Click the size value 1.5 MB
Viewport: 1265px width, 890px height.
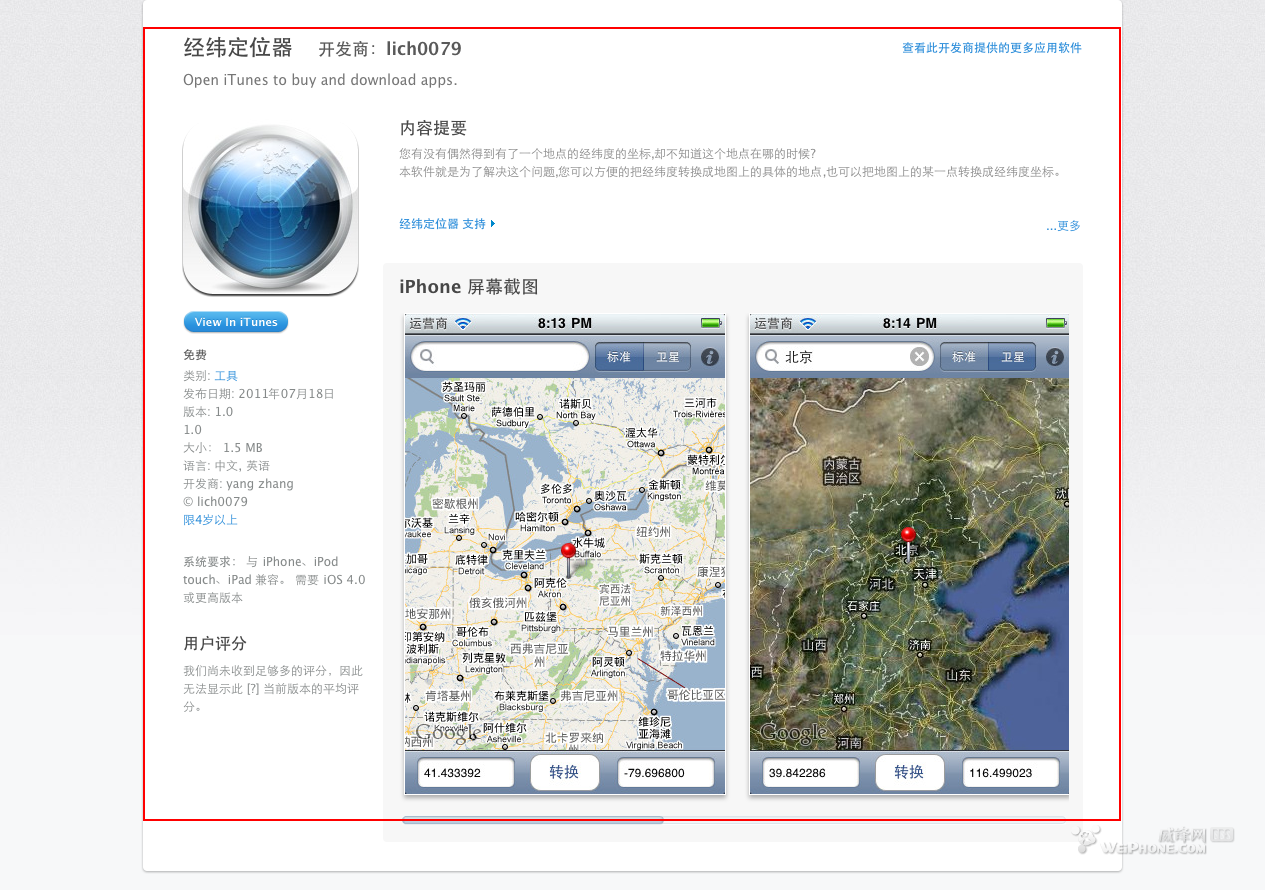point(243,448)
